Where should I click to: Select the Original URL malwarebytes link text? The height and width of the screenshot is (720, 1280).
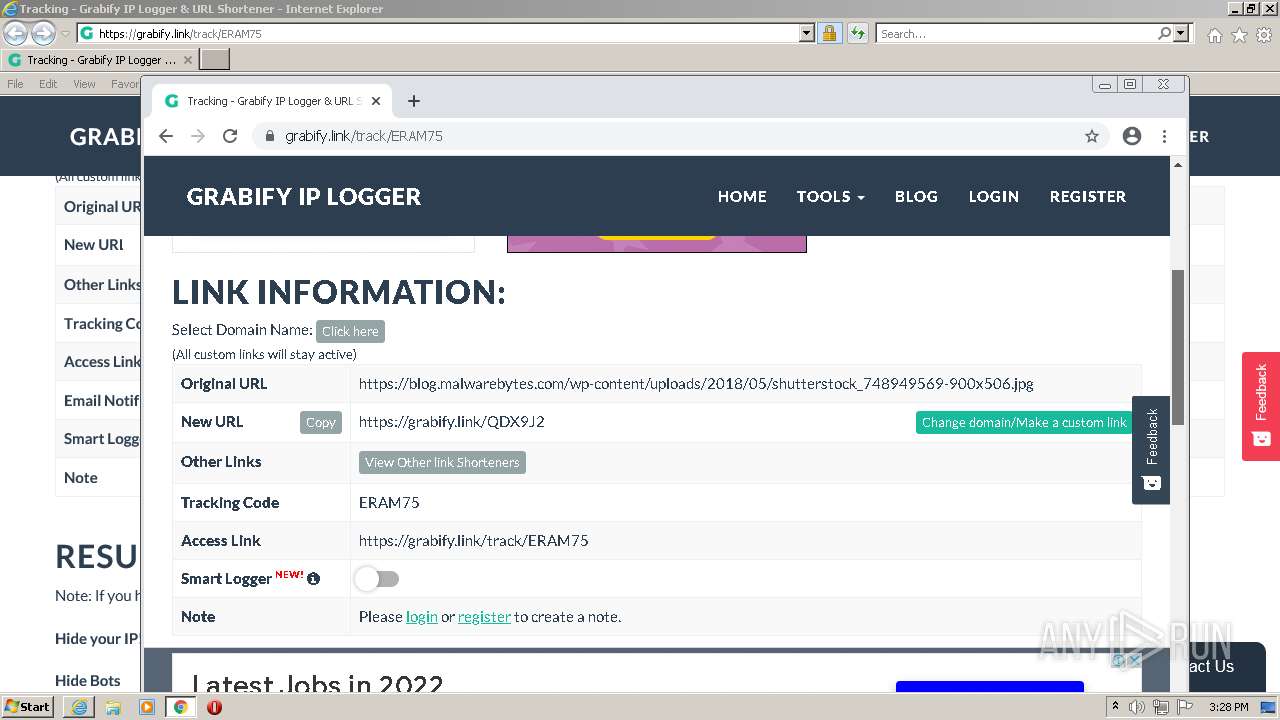696,384
